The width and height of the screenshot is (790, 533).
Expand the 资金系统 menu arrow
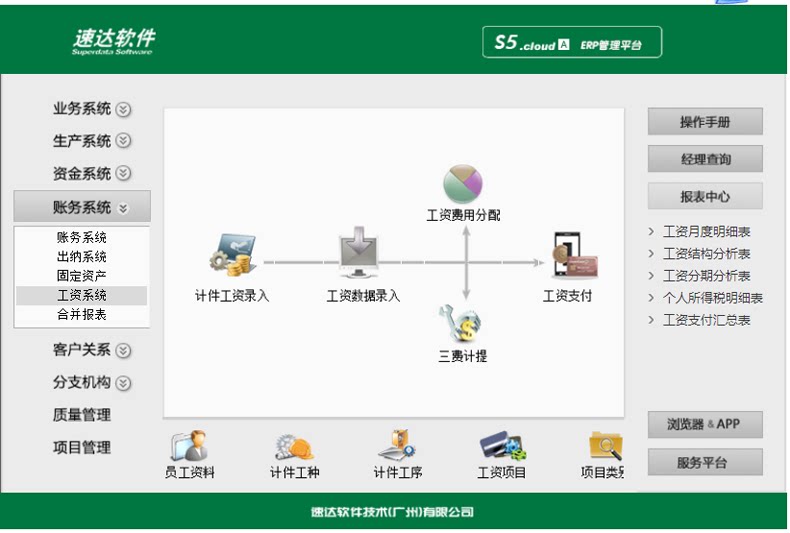pos(123,173)
